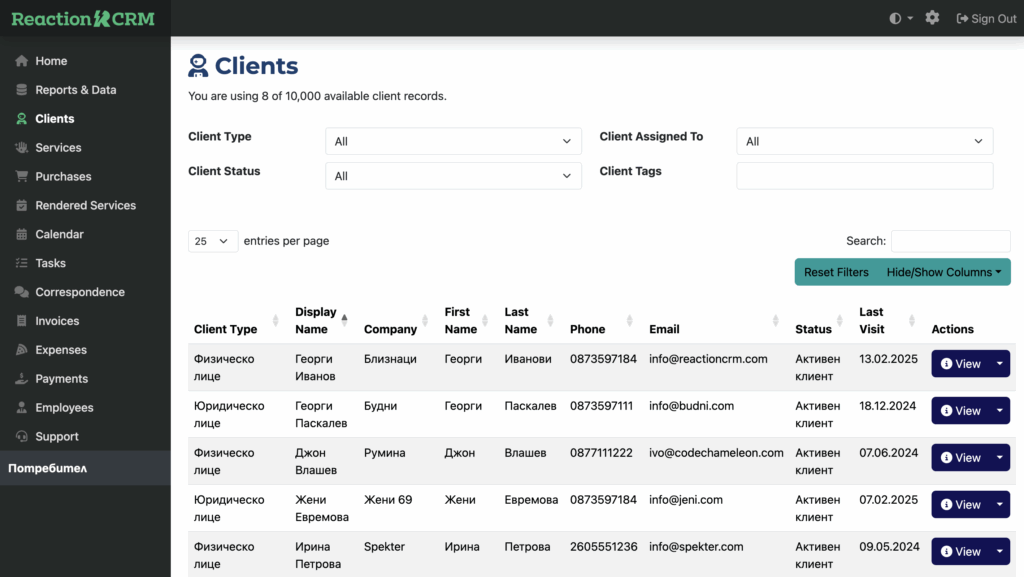The width and height of the screenshot is (1024, 577).
Task: Open Reports & Data database icon
Action: (x=21, y=90)
